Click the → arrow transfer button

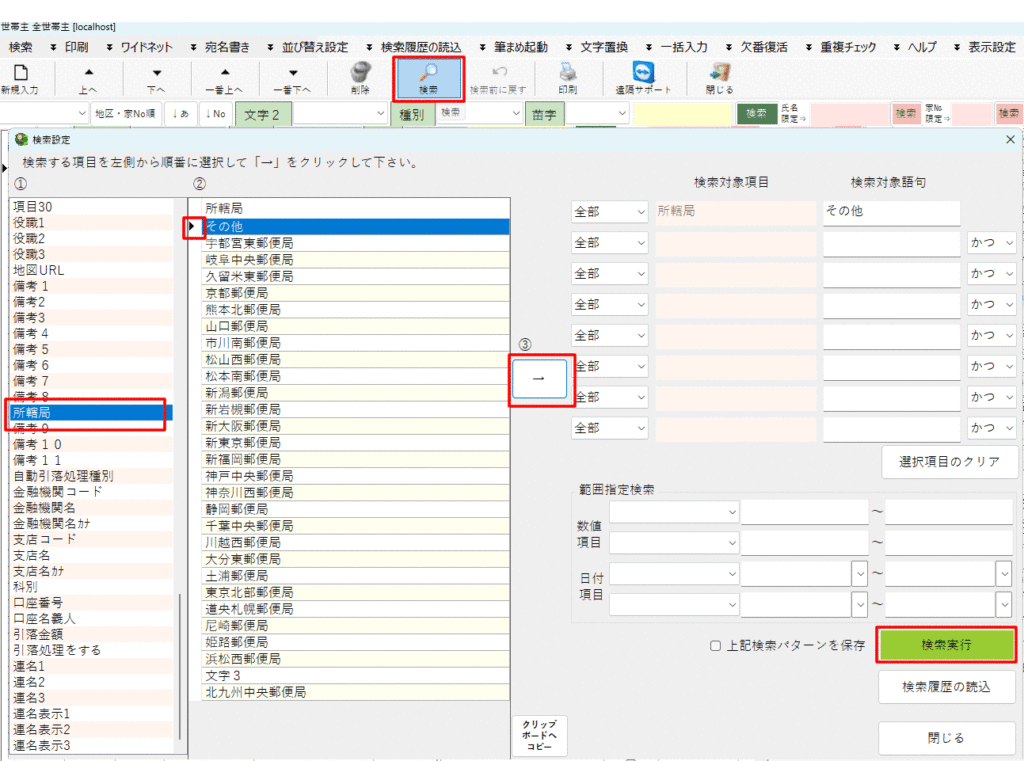pos(539,379)
